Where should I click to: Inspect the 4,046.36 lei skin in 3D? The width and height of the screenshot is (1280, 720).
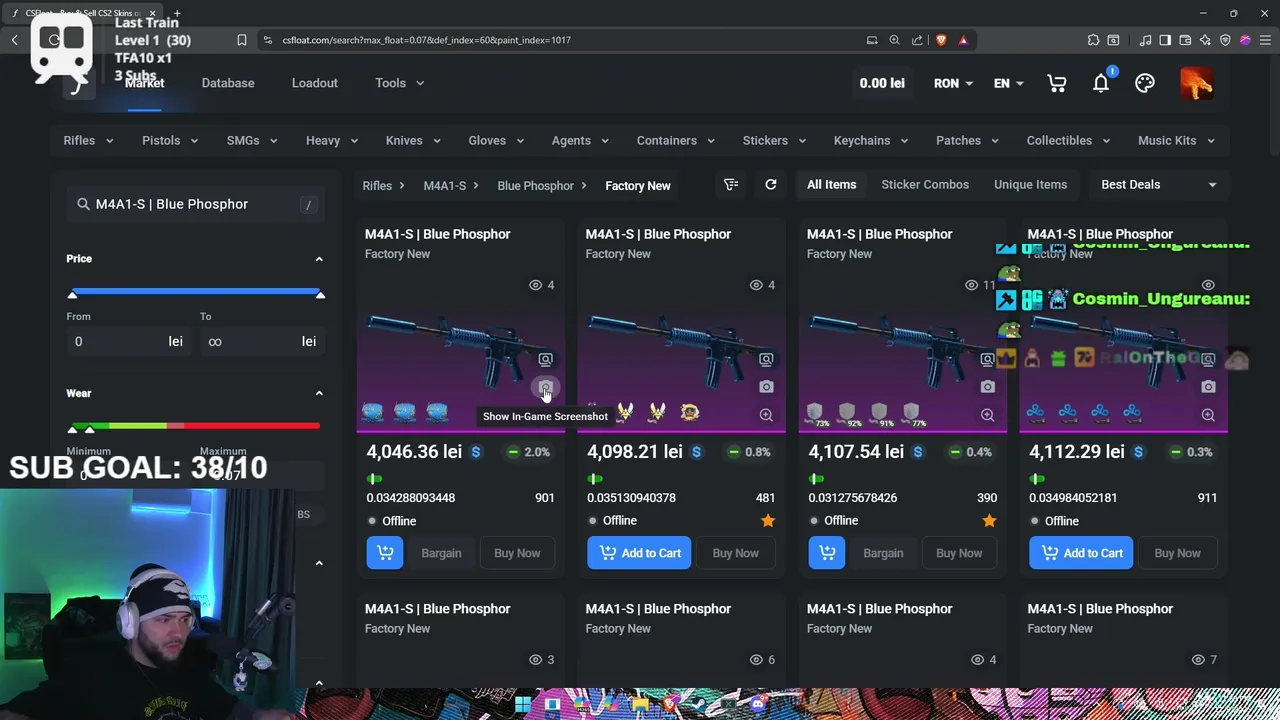545,359
